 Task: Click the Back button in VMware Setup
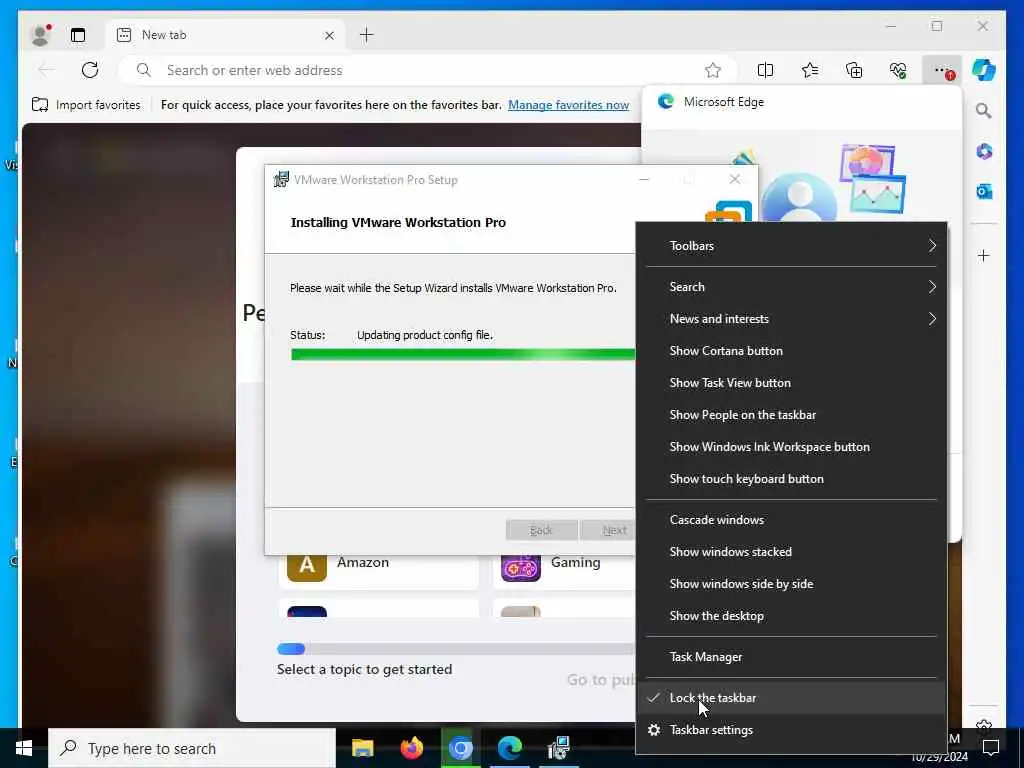point(541,530)
